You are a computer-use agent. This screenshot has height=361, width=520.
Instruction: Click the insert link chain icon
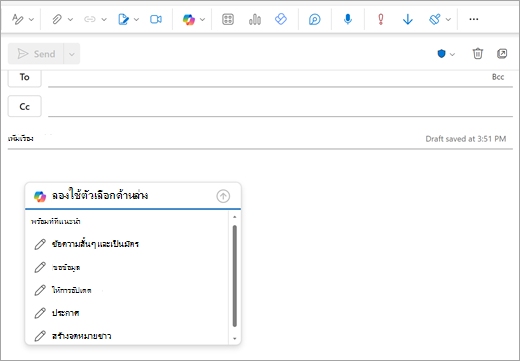90,19
